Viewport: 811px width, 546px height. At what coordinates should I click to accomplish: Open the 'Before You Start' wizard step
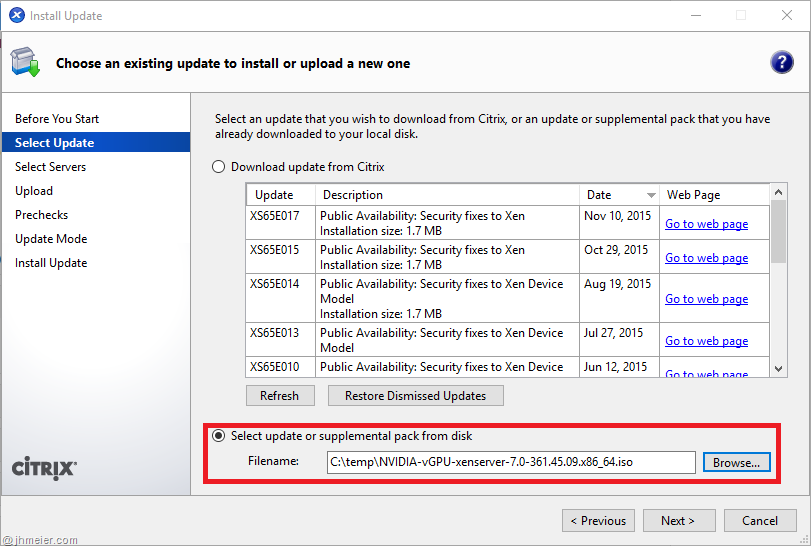point(57,119)
